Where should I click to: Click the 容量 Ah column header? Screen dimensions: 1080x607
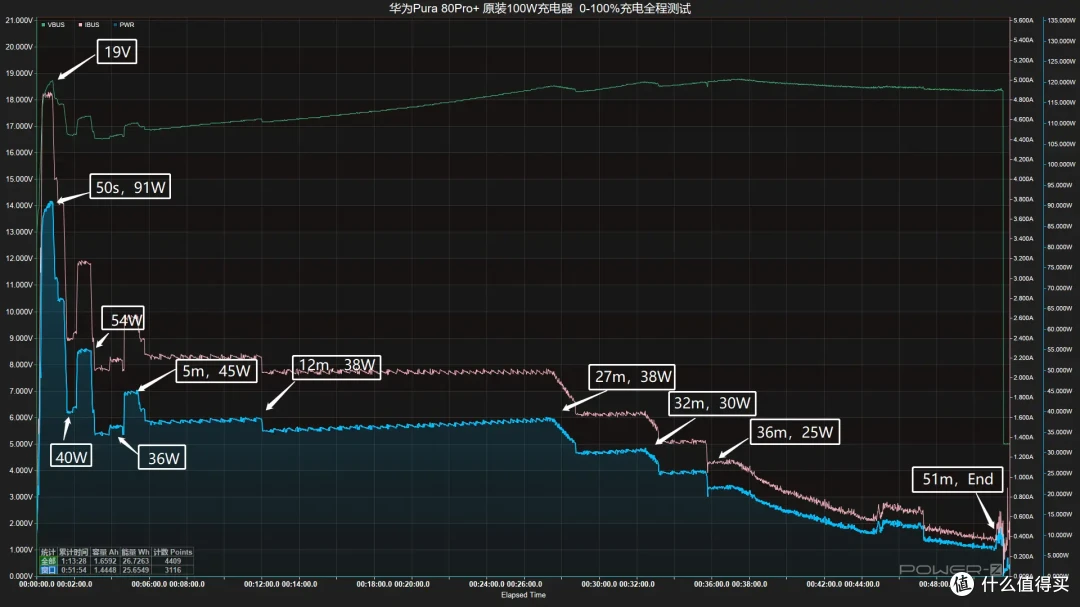click(x=105, y=553)
